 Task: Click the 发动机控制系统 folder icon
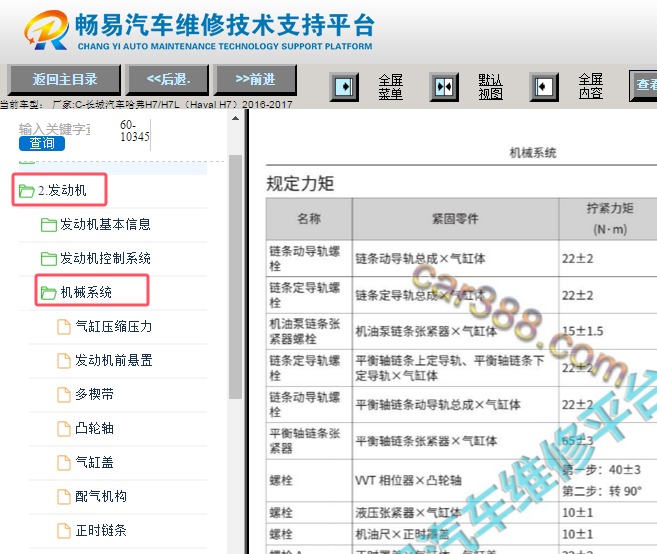tap(49, 259)
